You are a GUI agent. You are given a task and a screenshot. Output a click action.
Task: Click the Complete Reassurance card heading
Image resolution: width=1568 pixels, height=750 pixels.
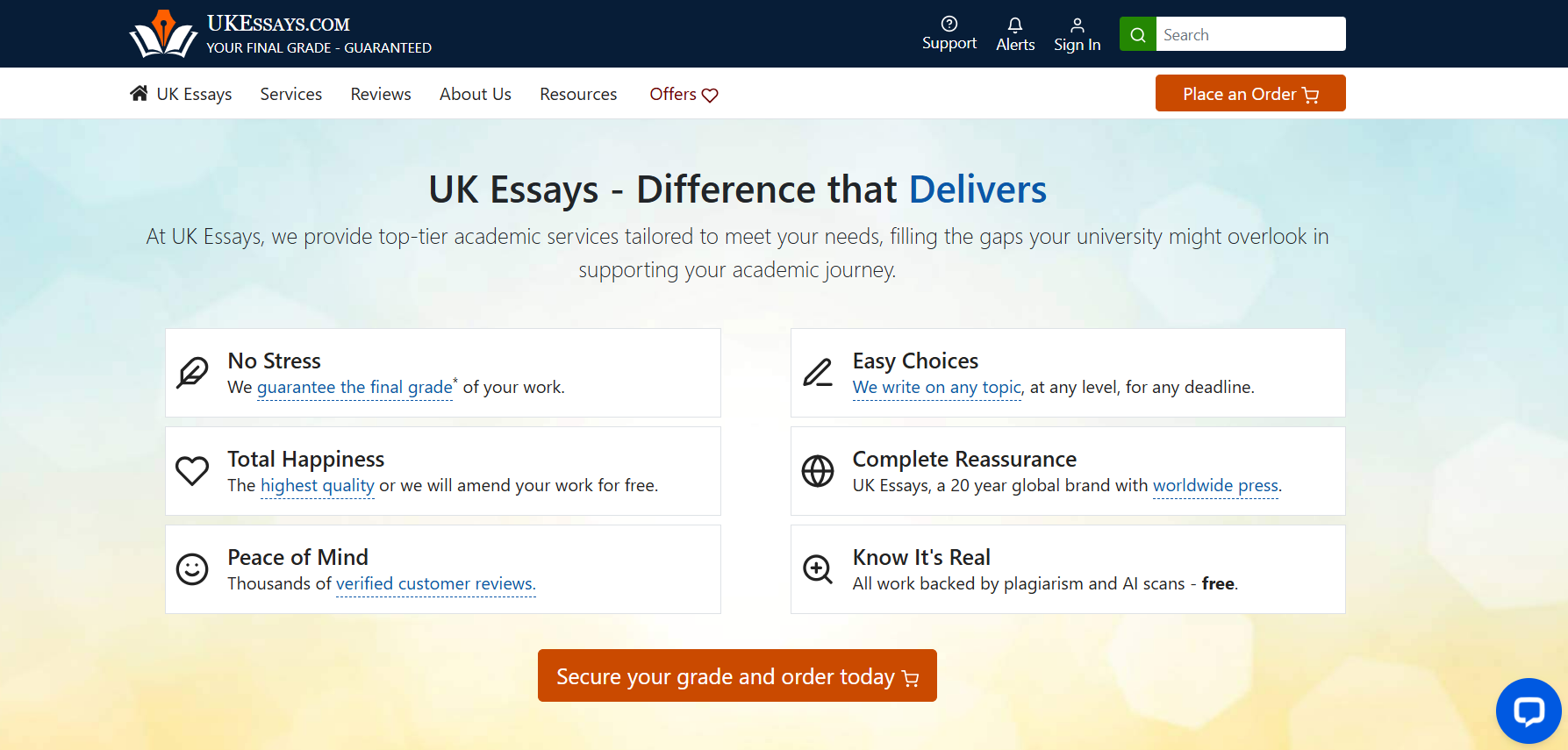coord(964,459)
